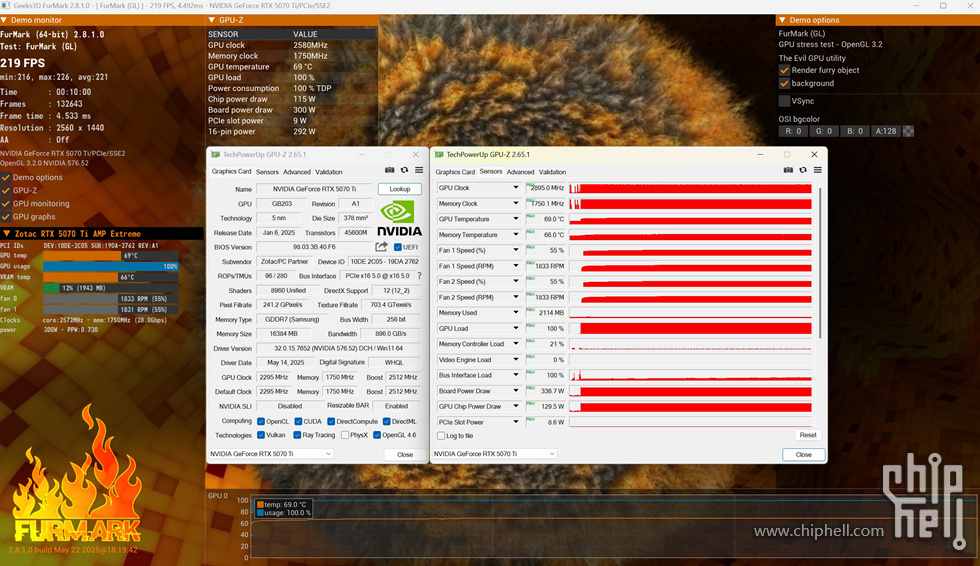Open the Memory Temperature sensor dropdown
The width and height of the screenshot is (980, 566).
click(x=516, y=235)
